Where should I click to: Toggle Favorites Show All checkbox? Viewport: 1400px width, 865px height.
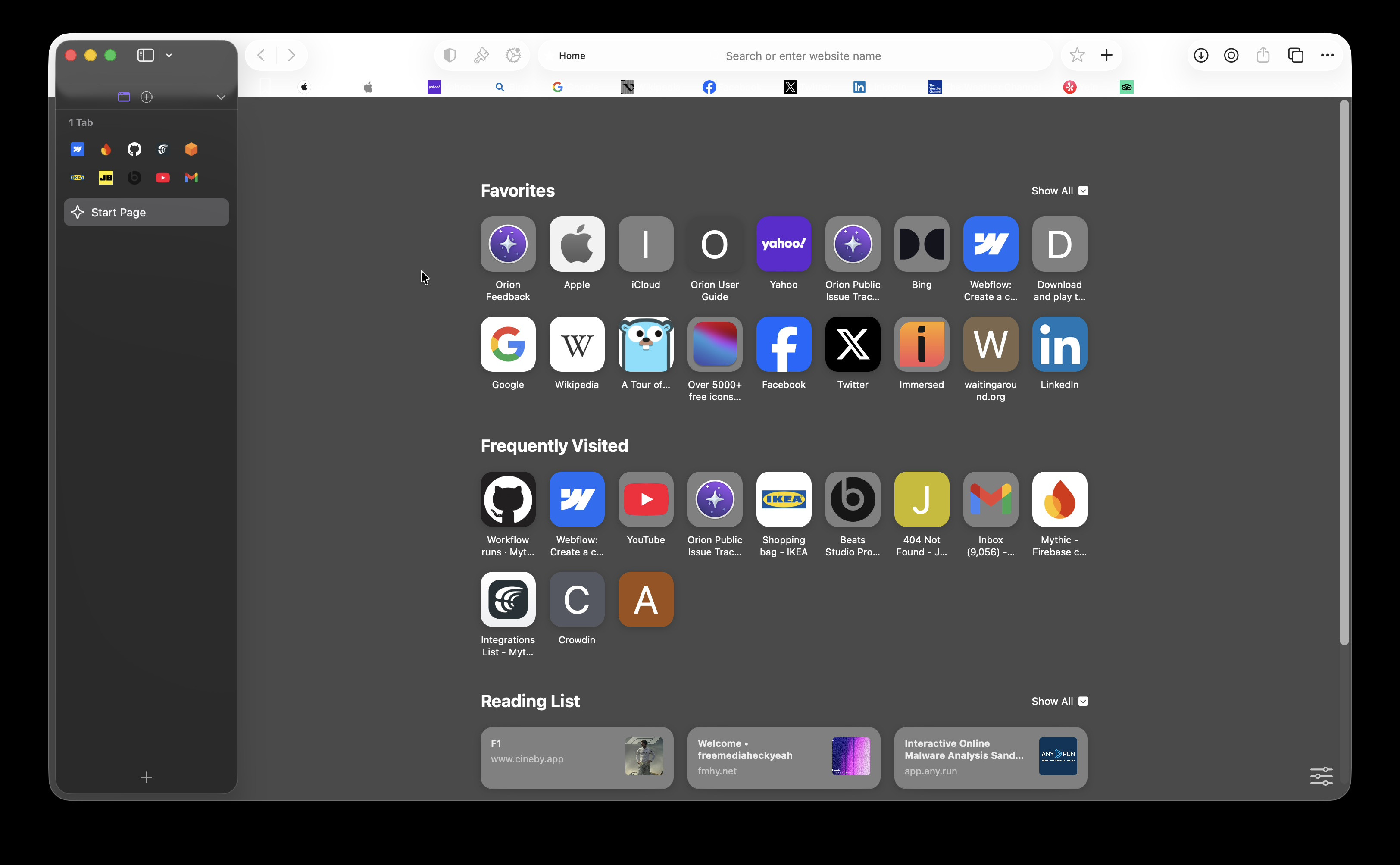pos(1083,191)
